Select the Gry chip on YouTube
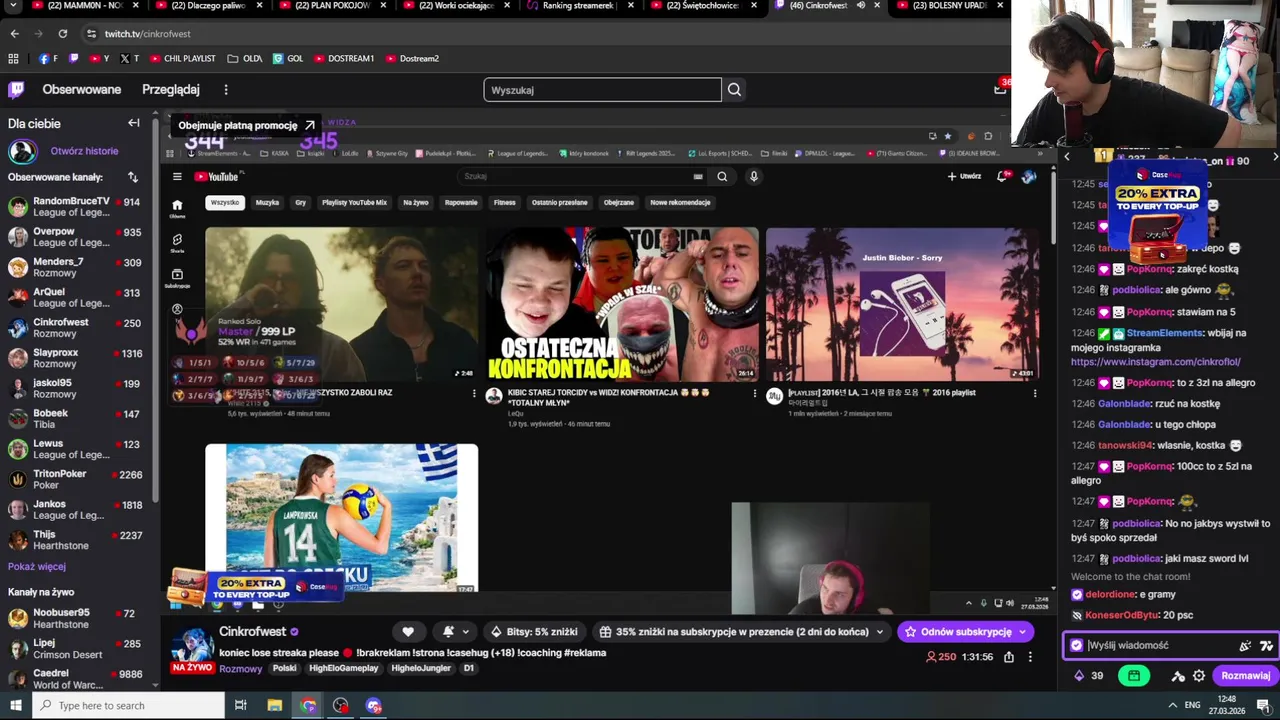 [x=300, y=202]
